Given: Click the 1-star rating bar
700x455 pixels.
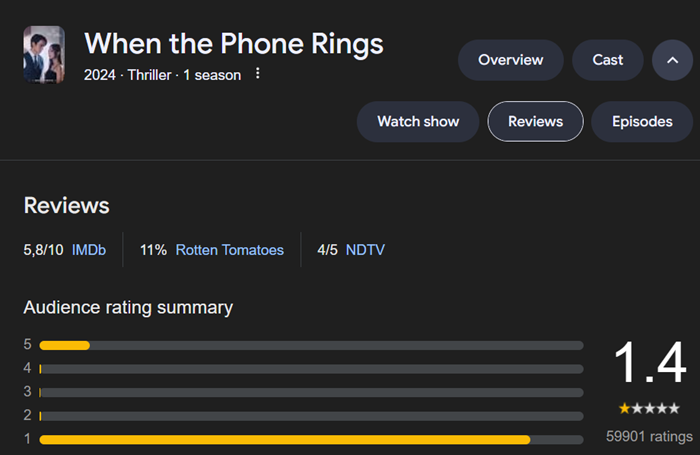Looking at the screenshot, I should tap(311, 440).
